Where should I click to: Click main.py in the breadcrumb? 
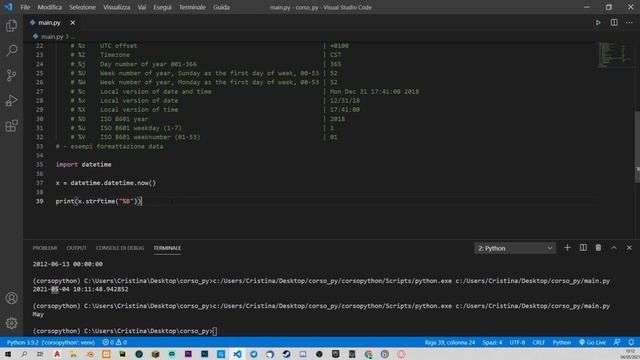pos(52,37)
